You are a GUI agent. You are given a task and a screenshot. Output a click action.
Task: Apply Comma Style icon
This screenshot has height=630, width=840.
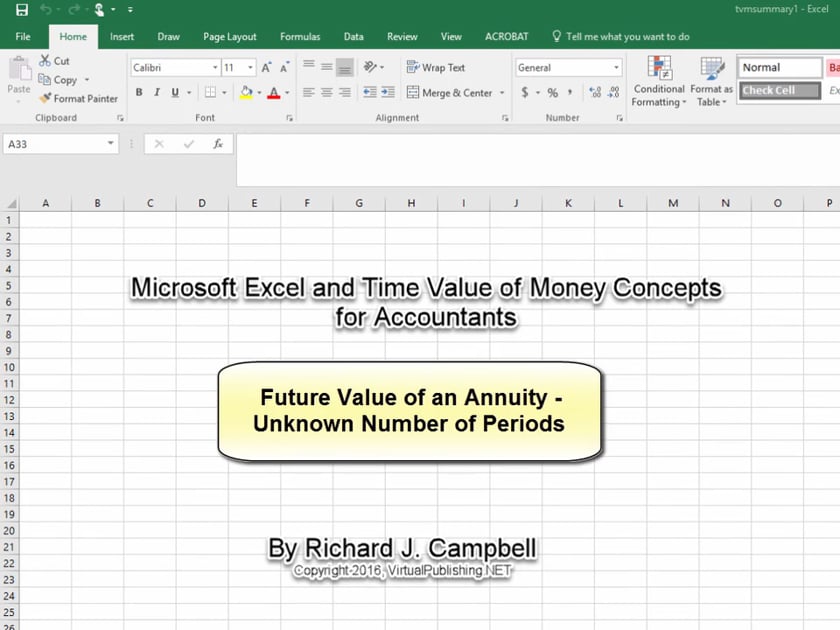[570, 92]
